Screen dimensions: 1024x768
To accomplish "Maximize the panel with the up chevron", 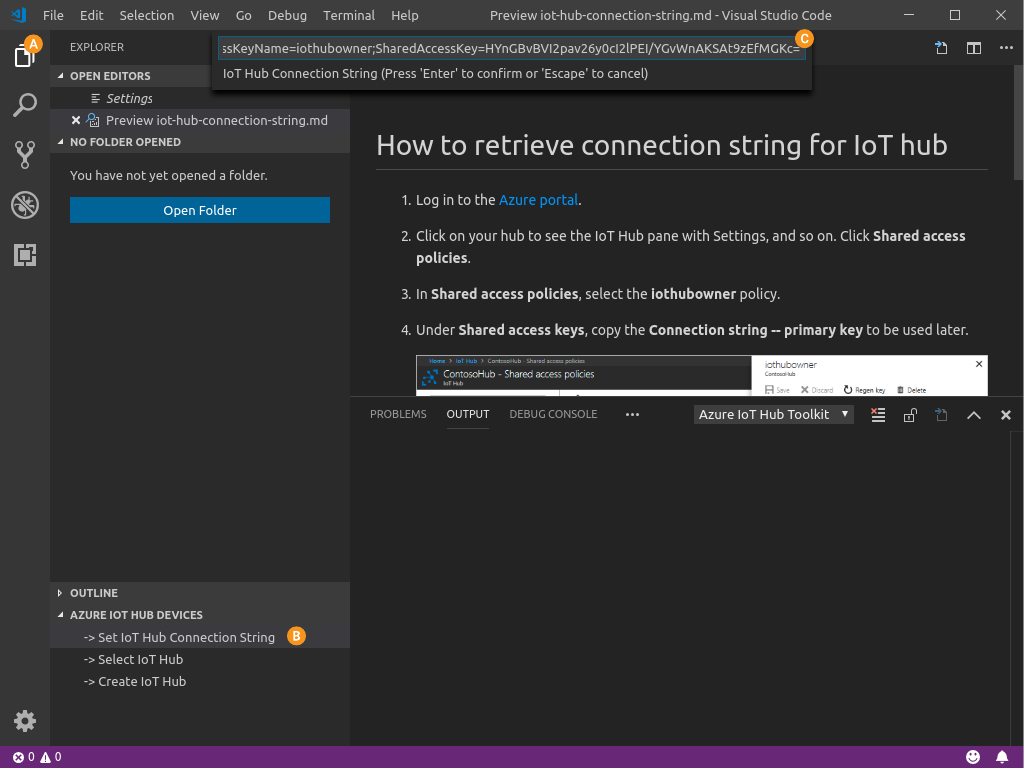I will [973, 415].
